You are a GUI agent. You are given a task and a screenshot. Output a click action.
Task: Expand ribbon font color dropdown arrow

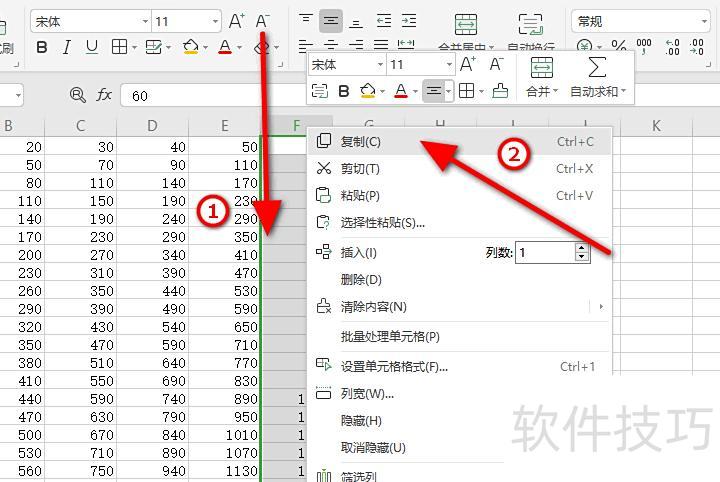(x=239, y=47)
